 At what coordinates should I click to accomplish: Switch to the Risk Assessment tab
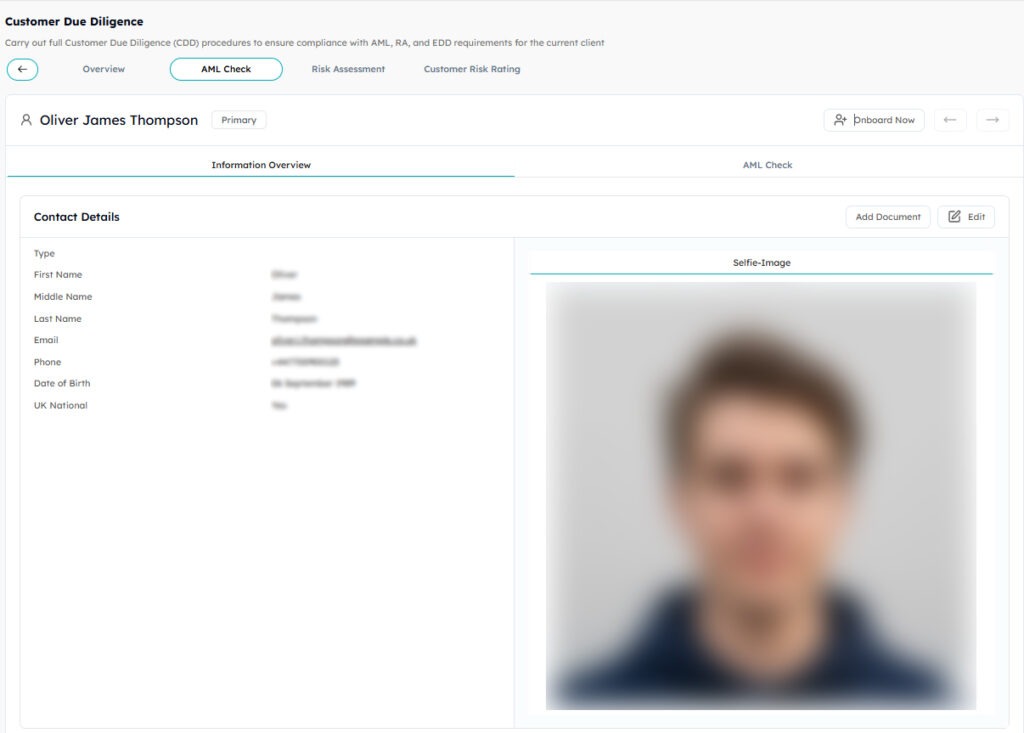(348, 69)
